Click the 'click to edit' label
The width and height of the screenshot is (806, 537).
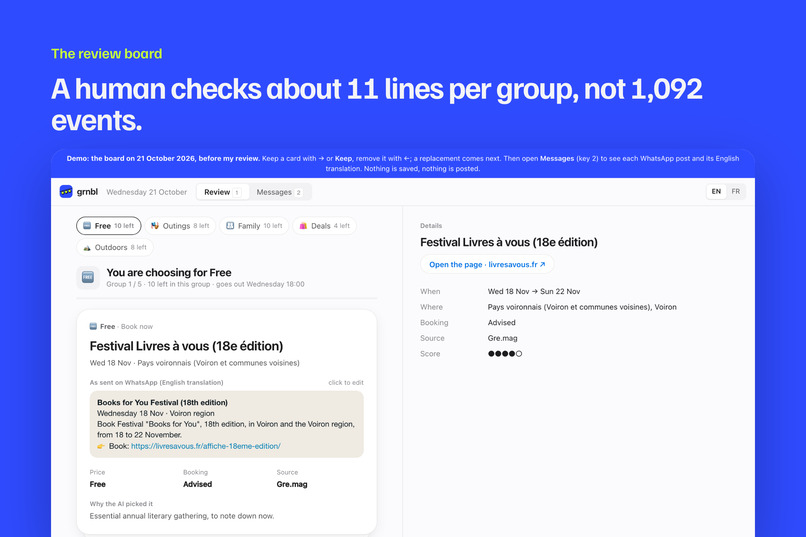(346, 383)
